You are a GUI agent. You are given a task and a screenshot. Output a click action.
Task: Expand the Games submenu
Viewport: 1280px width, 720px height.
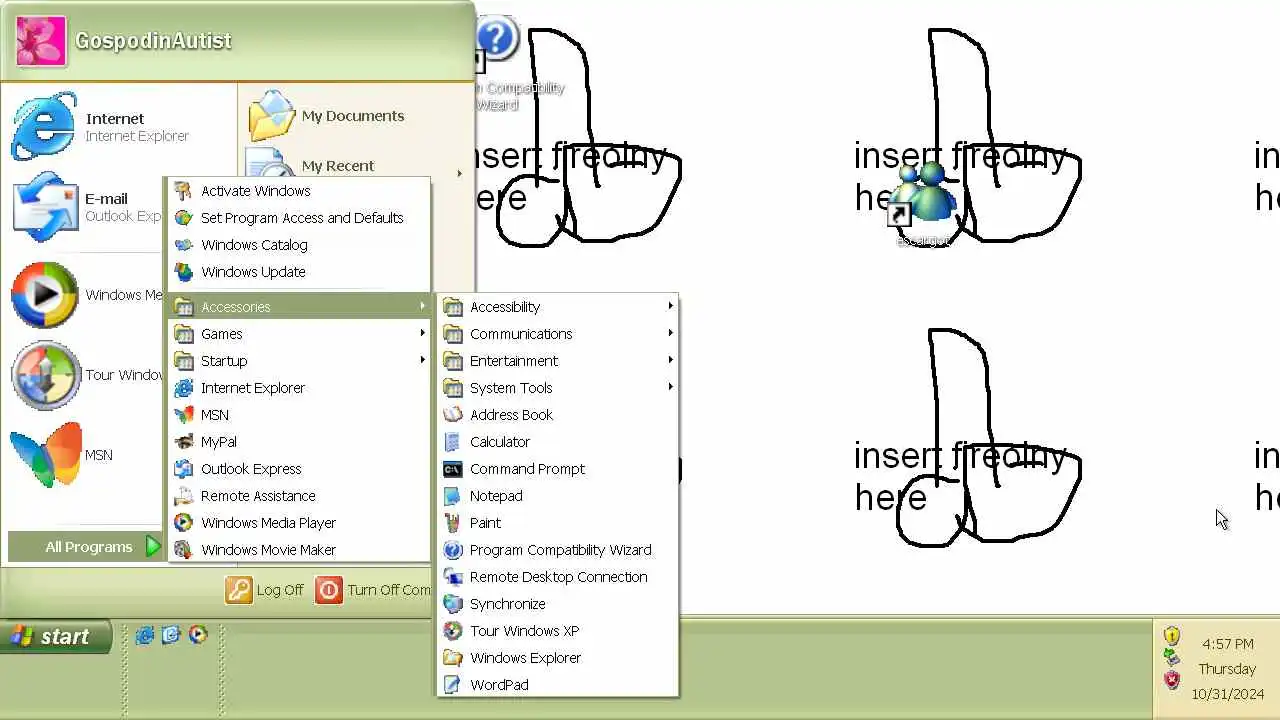(300, 334)
